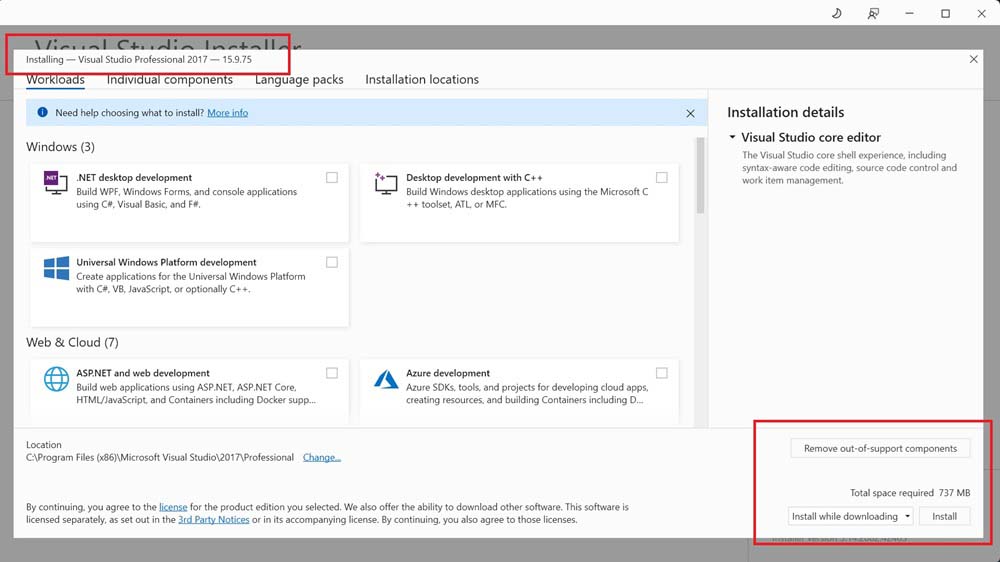This screenshot has width=1000, height=562.
Task: Toggle the dark theme moon icon
Action: coord(837,13)
